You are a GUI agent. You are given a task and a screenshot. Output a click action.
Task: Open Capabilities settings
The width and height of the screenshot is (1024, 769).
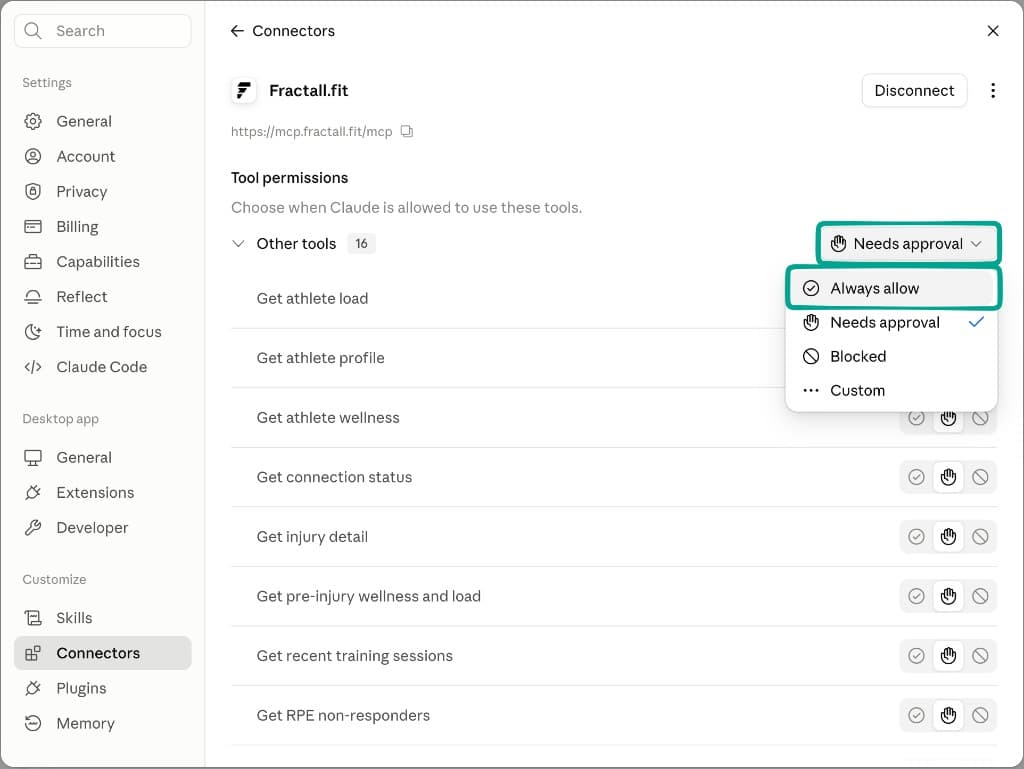point(103,262)
